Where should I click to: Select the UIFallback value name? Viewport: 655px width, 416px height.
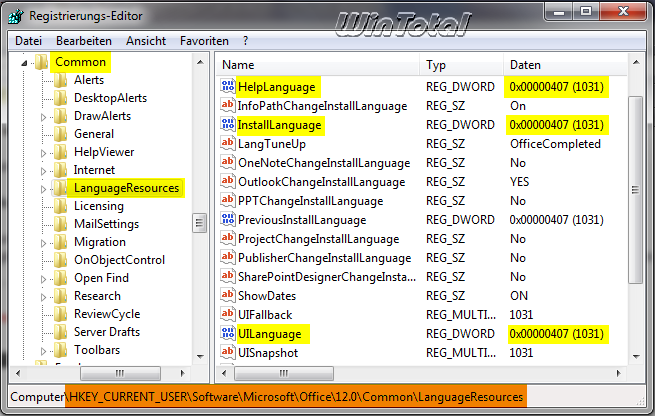tap(265, 315)
